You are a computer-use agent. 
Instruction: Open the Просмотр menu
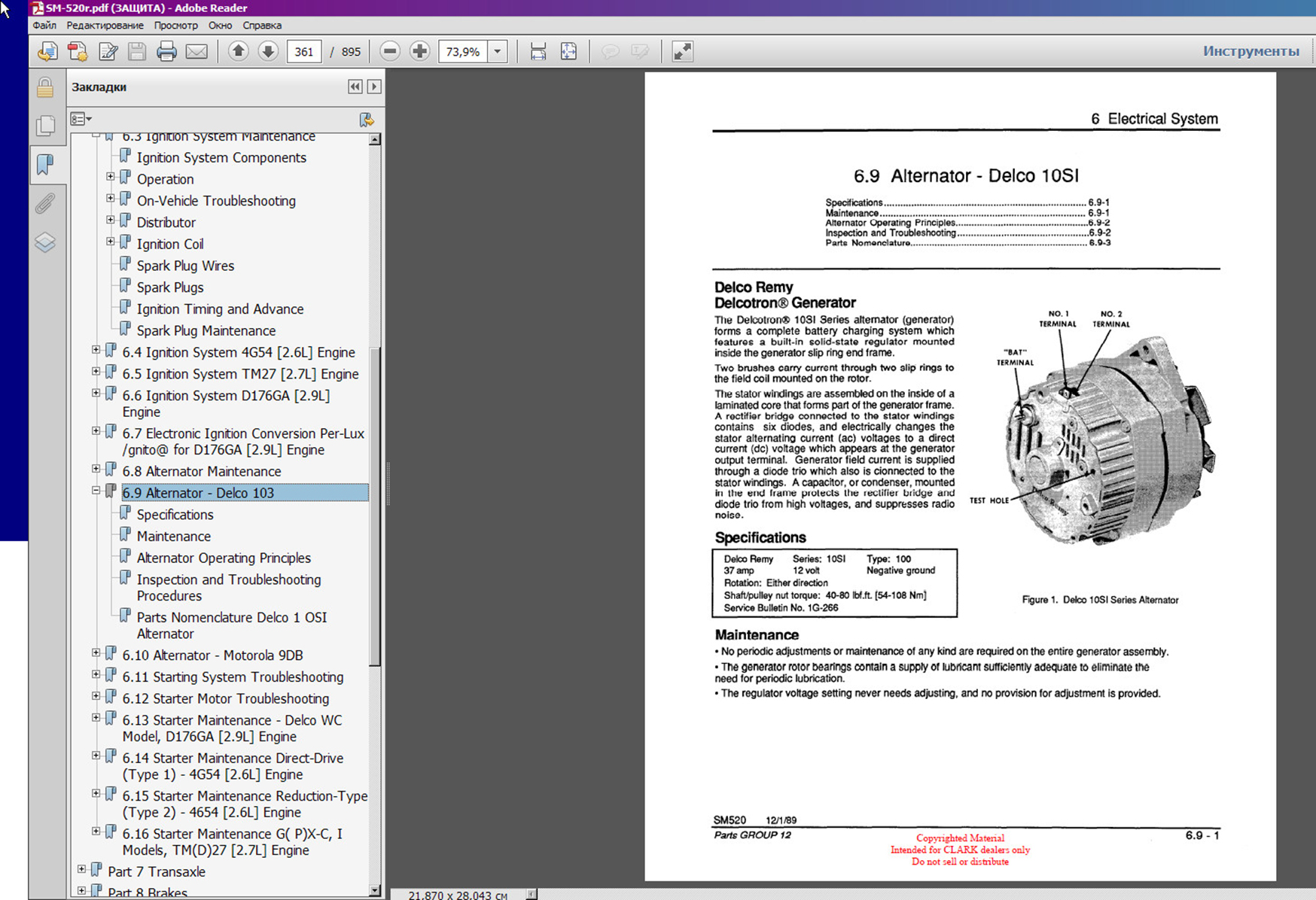[175, 26]
